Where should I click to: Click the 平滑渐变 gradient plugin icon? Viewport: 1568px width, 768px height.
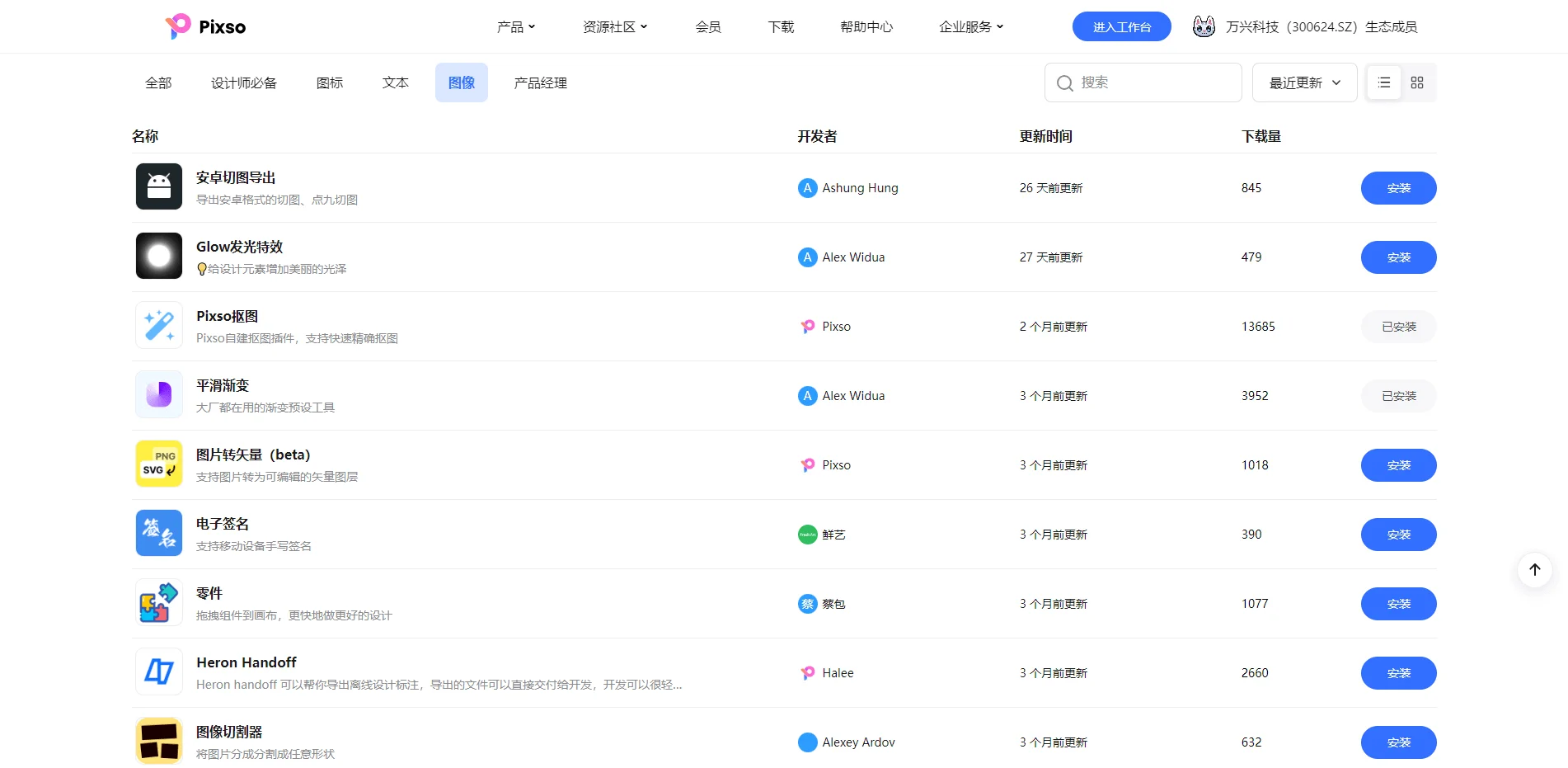tap(158, 394)
